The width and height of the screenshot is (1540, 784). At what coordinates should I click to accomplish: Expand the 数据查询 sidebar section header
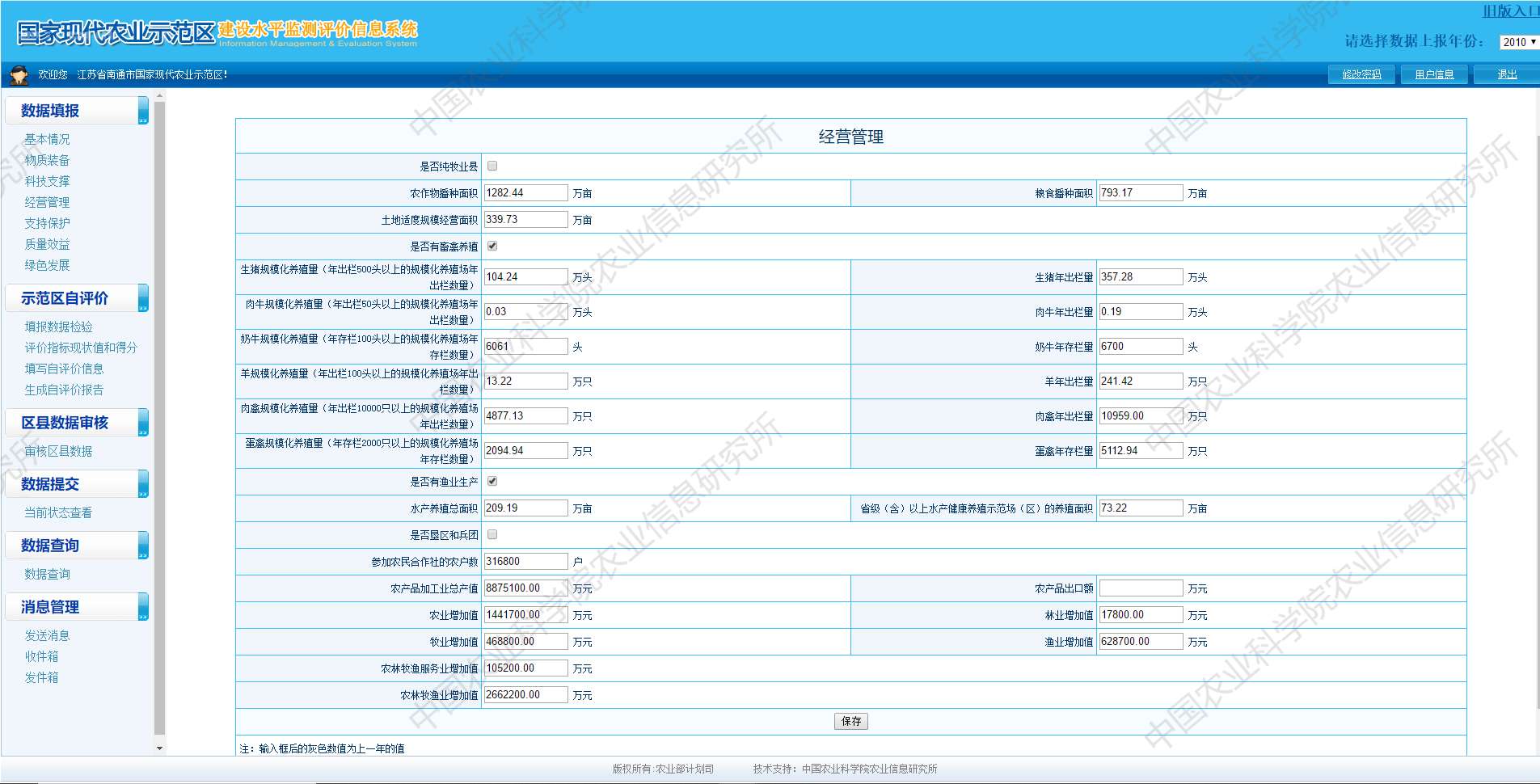[x=50, y=546]
